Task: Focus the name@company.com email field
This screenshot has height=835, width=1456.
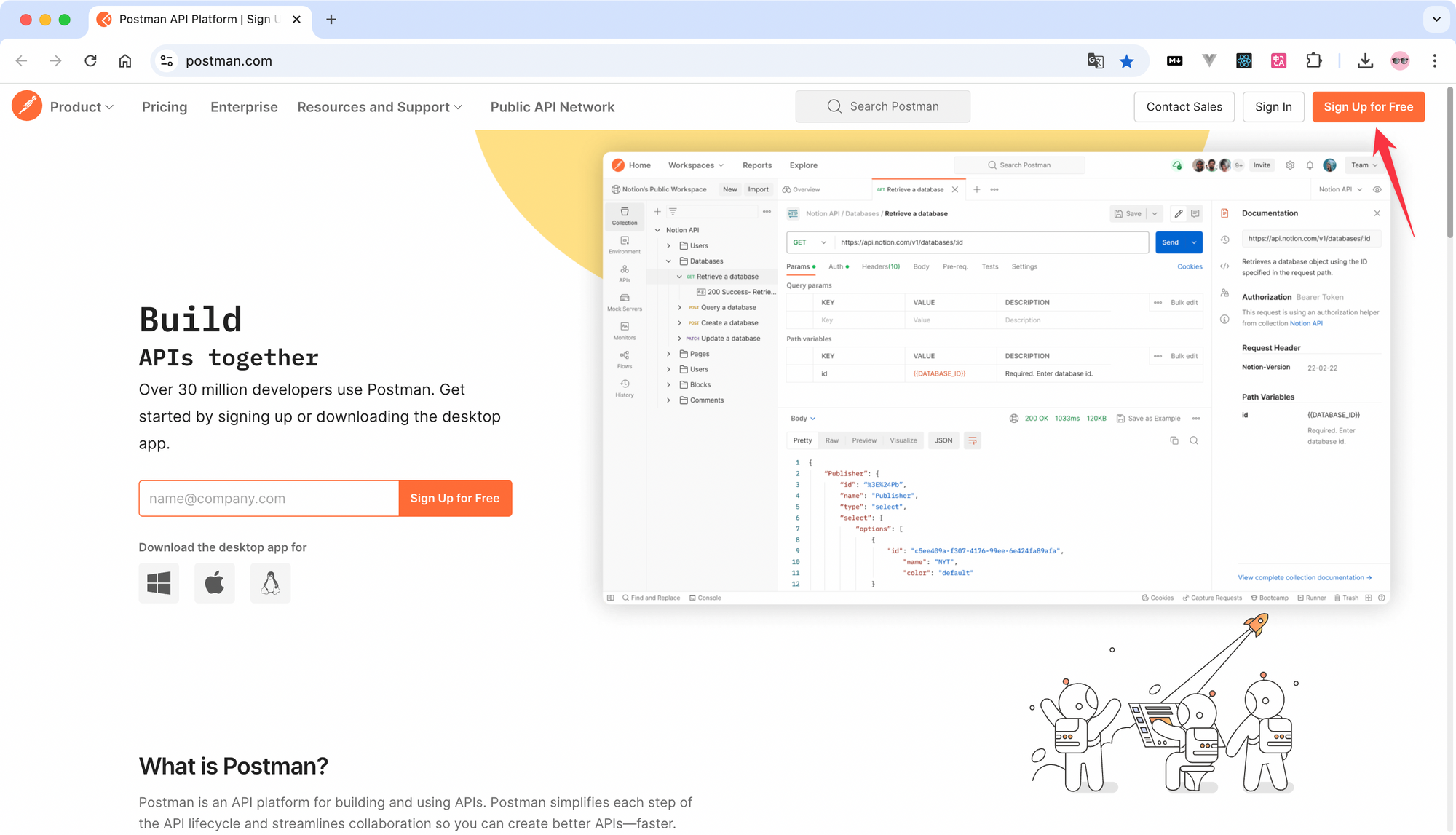Action: point(269,498)
